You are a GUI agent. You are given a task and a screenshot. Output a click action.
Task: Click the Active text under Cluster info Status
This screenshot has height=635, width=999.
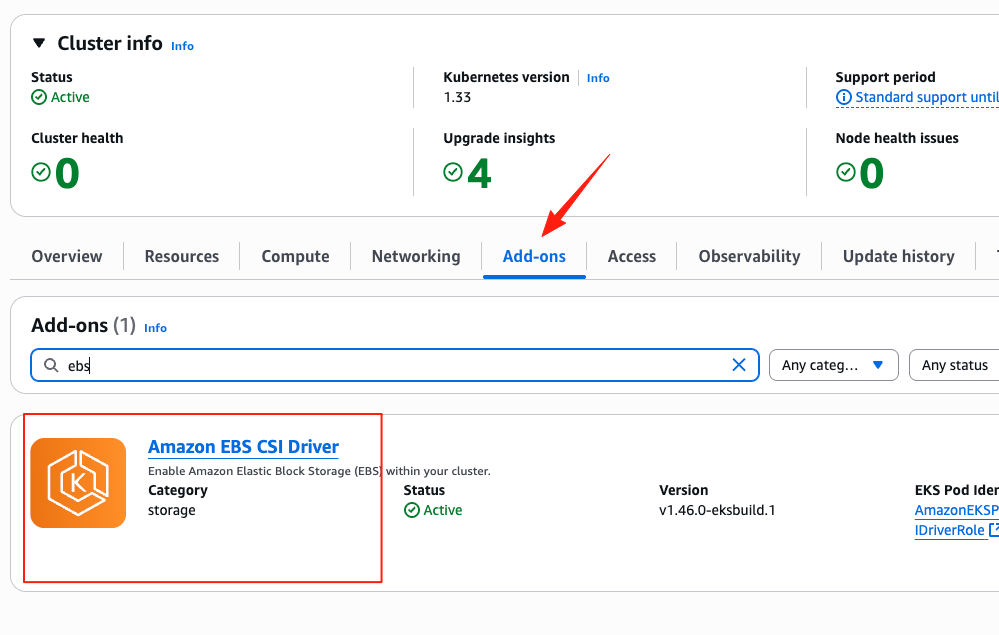click(x=70, y=97)
